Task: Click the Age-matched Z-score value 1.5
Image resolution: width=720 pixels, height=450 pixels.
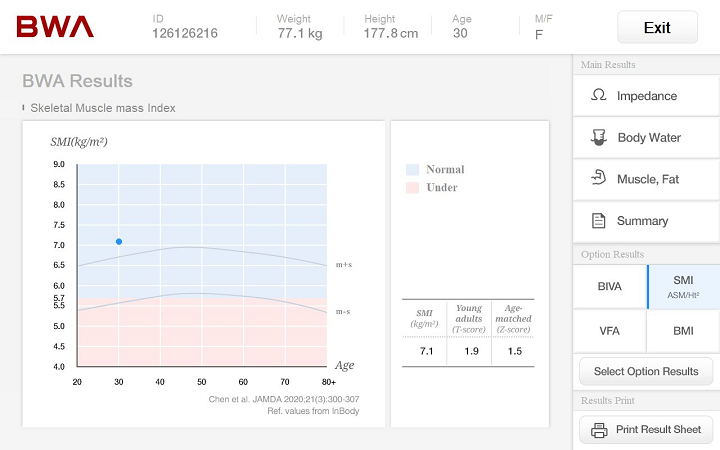Action: pos(513,351)
